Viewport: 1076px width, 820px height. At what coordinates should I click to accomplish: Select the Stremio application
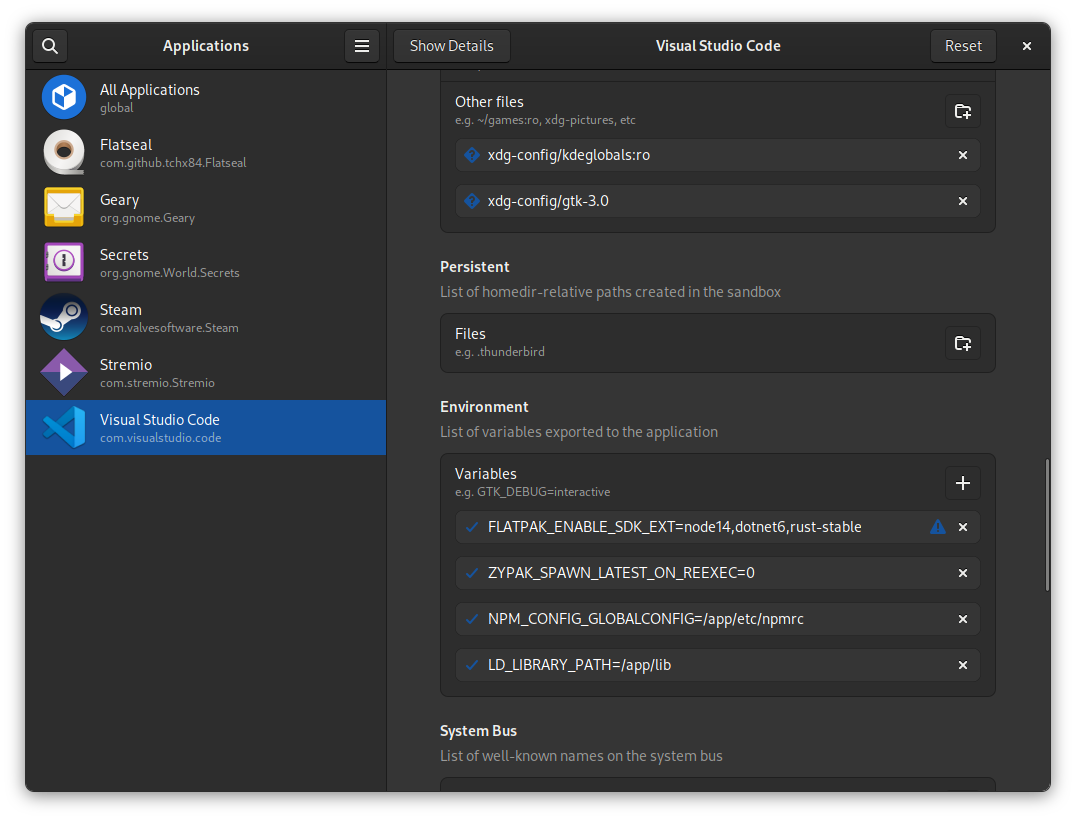coord(150,372)
